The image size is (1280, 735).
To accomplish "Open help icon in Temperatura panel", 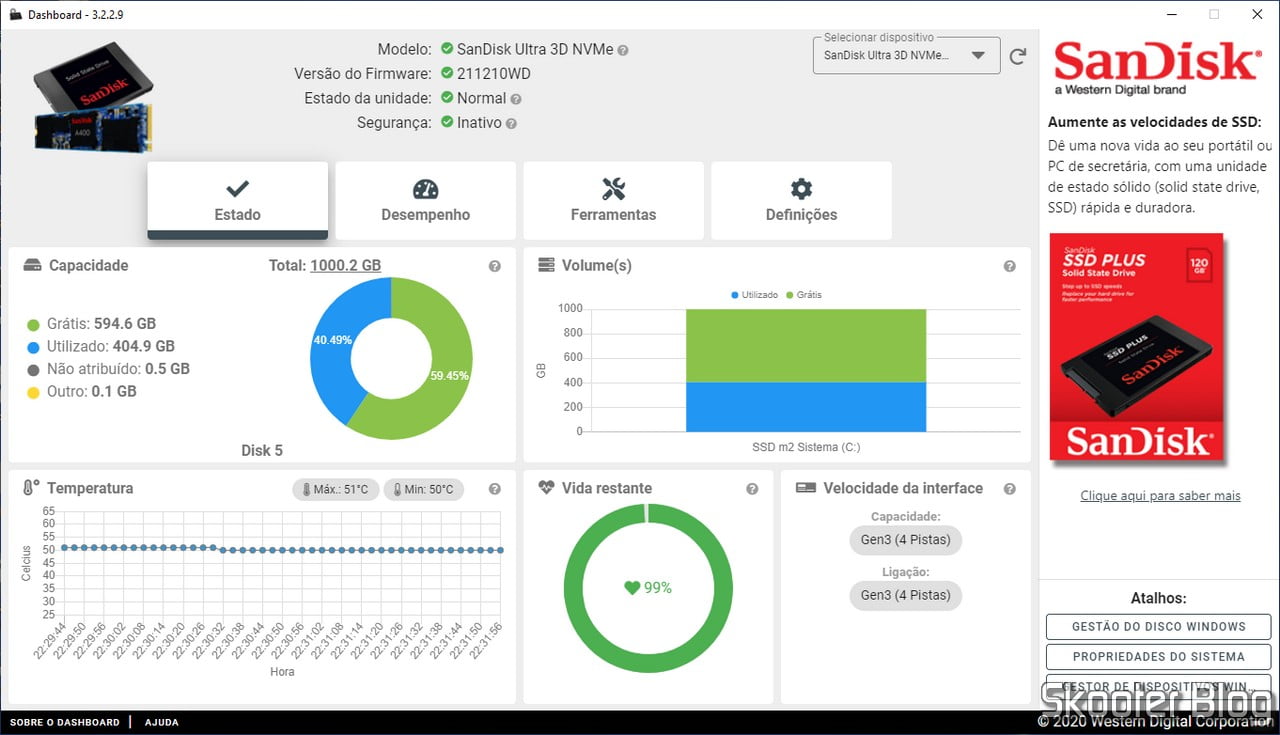I will 495,489.
